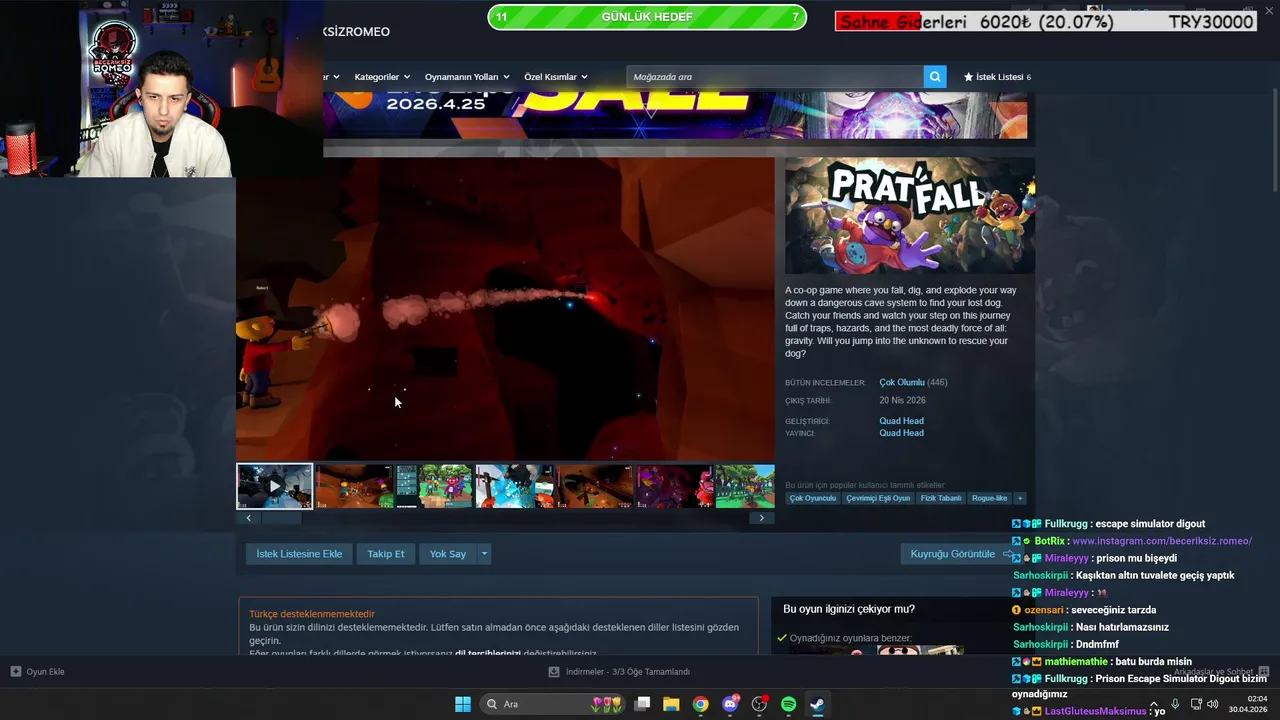This screenshot has width=1280, height=720.
Task: Click the network tray icon
Action: (1196, 704)
